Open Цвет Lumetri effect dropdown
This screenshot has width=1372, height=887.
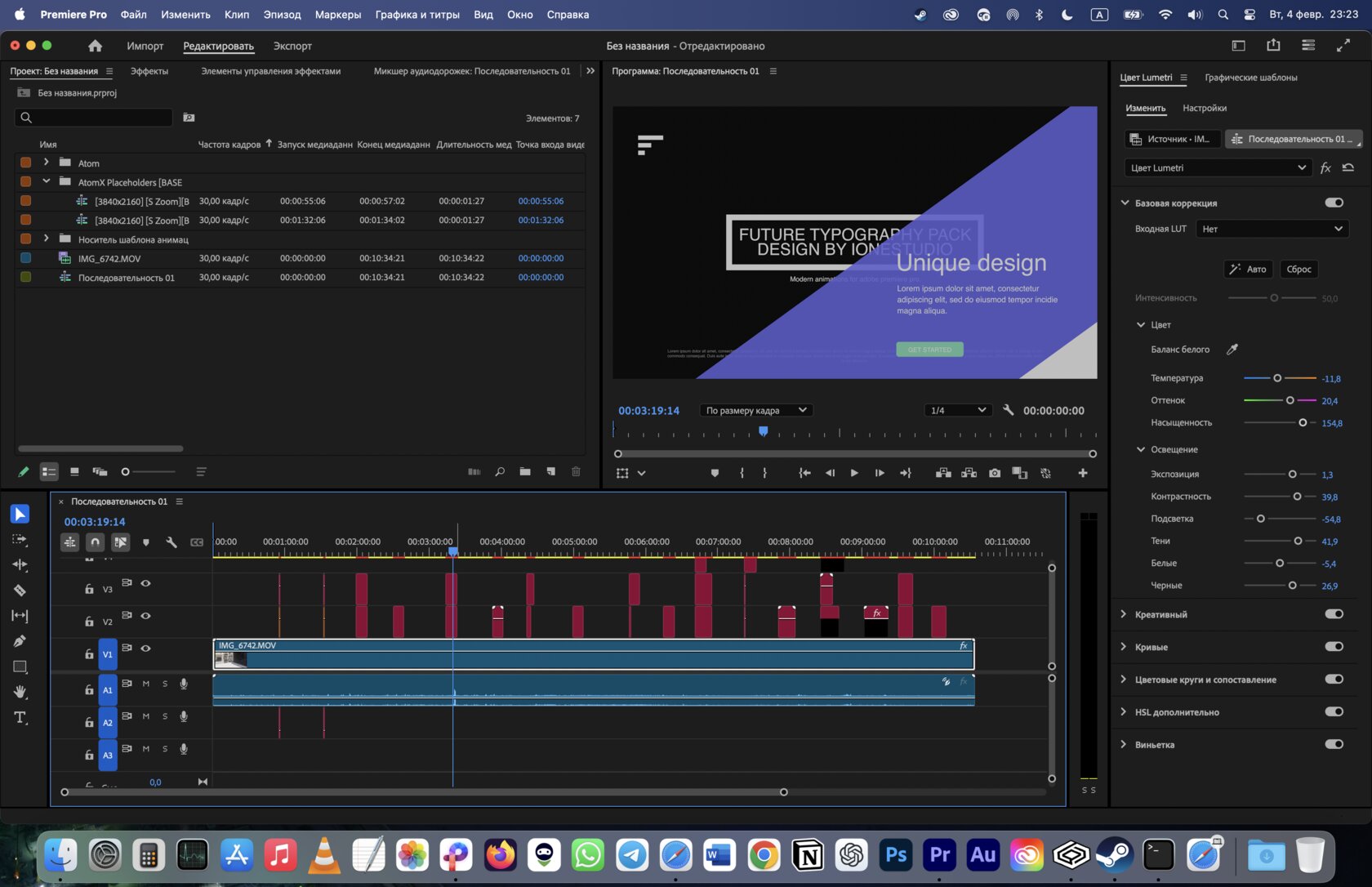pyautogui.click(x=1217, y=167)
